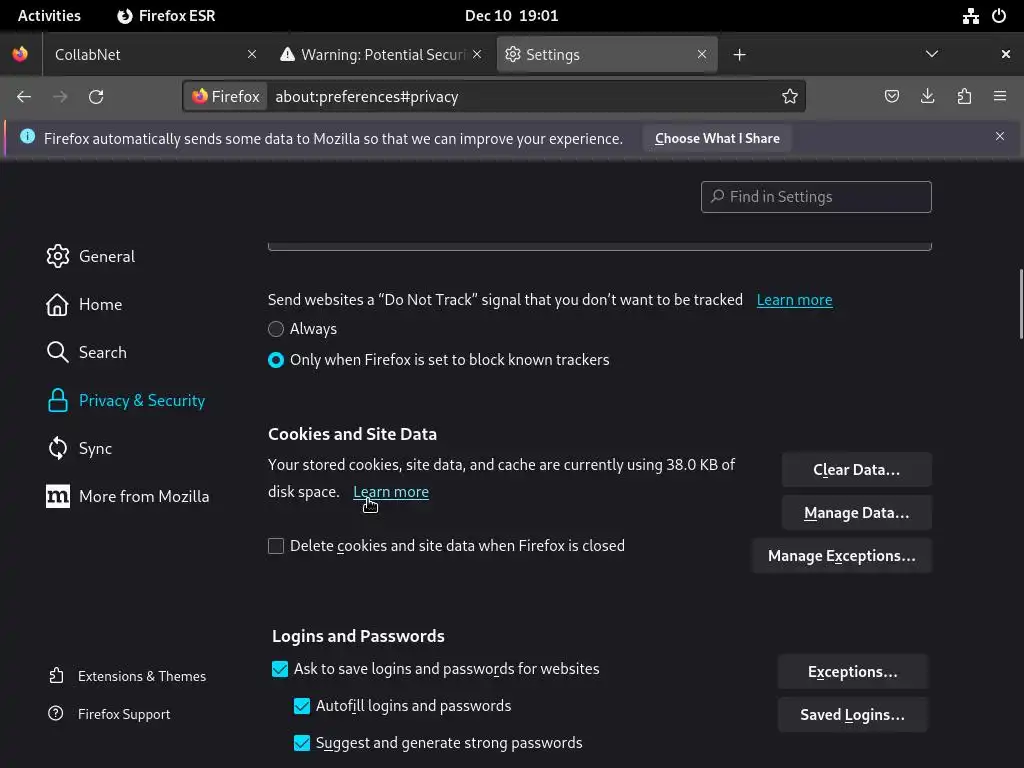Open the Downloads toolbar icon

point(928,97)
